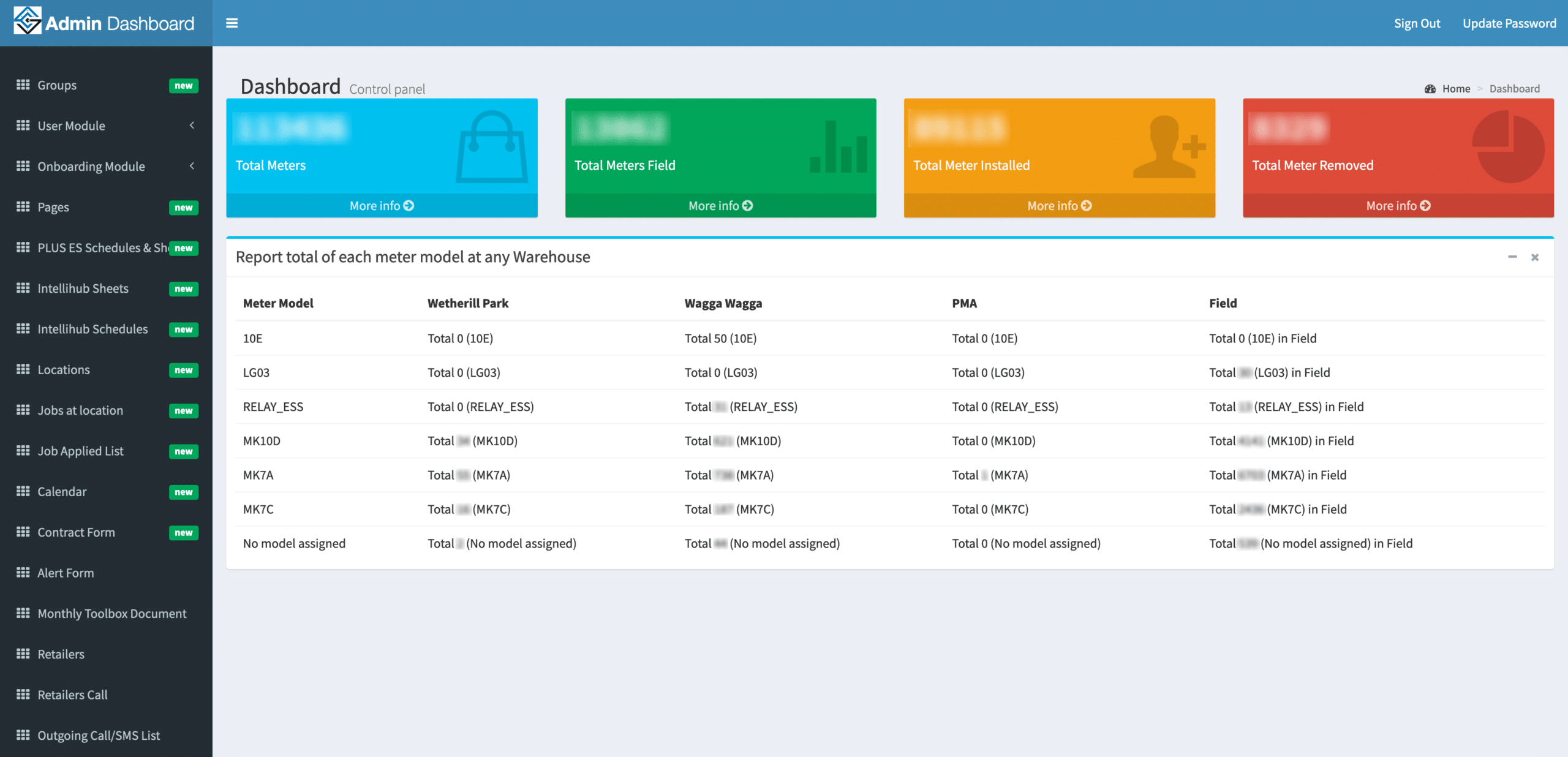Image resolution: width=1568 pixels, height=757 pixels.
Task: Click the grid icon beside Groups
Action: [x=23, y=85]
